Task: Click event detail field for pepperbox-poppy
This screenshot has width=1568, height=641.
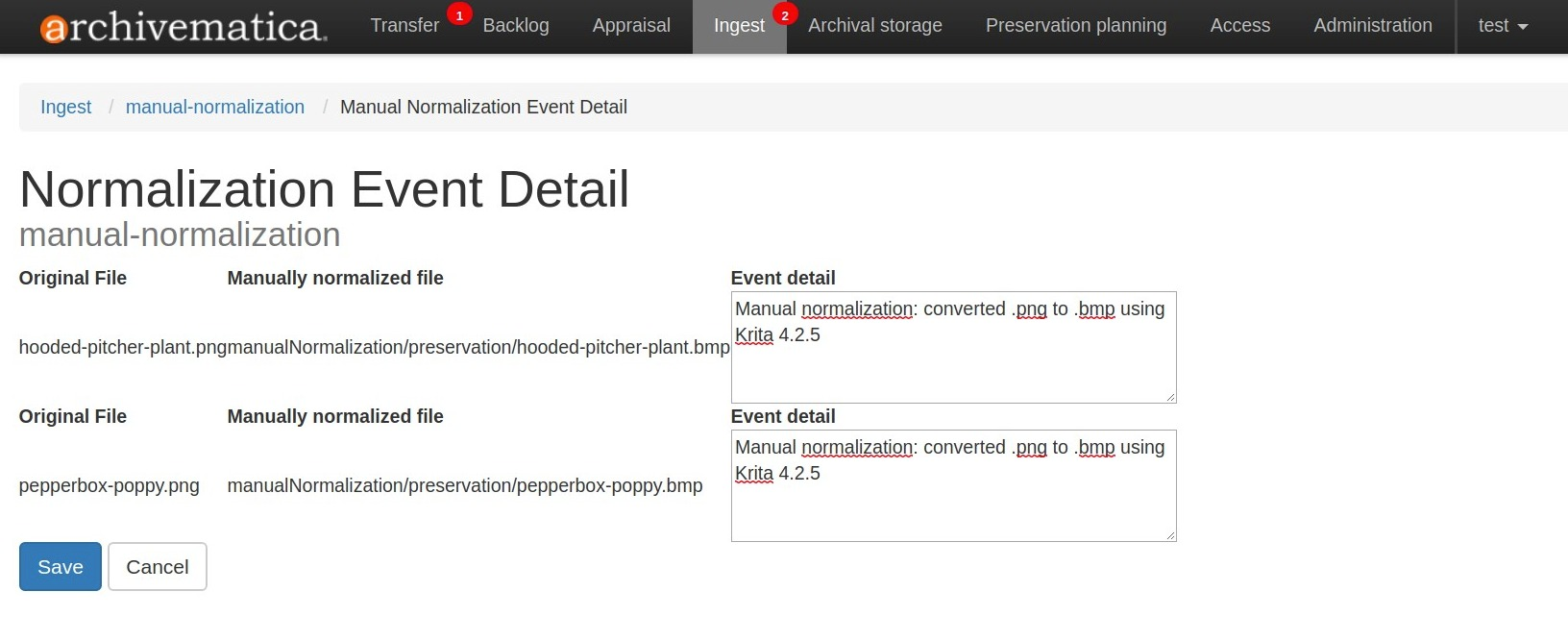Action: pyautogui.click(x=953, y=500)
